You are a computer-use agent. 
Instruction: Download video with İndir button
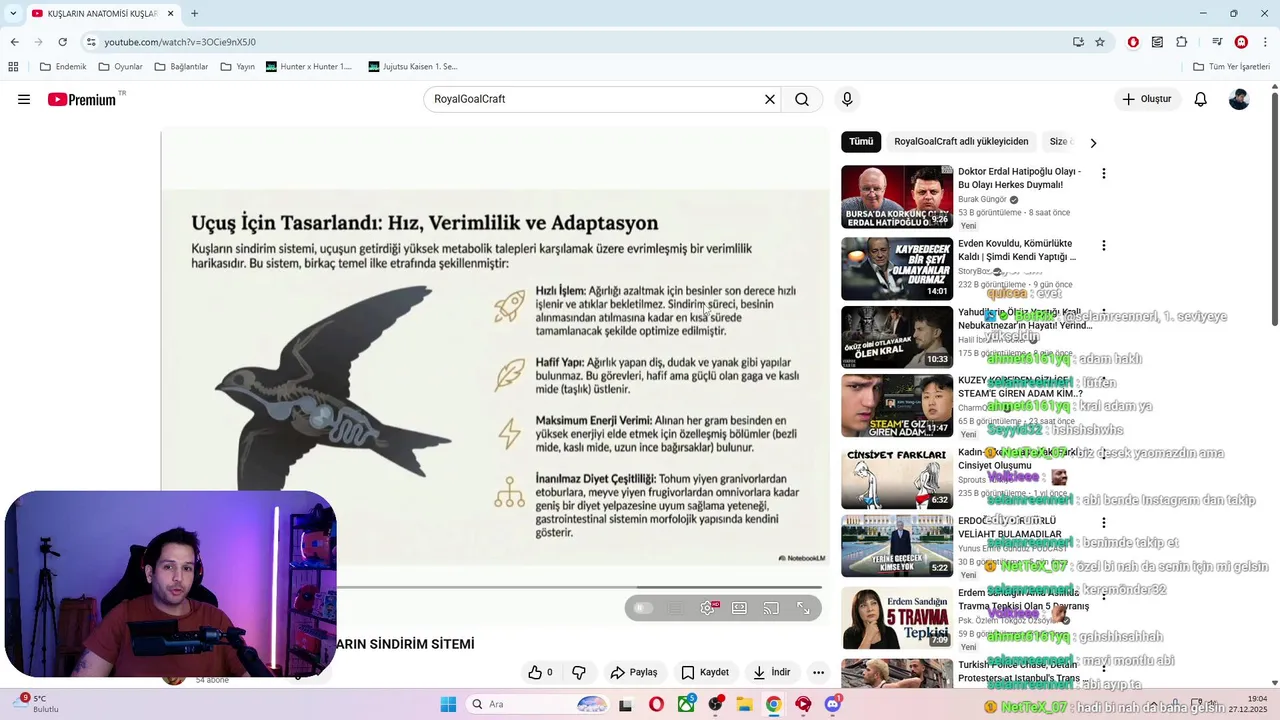click(772, 672)
